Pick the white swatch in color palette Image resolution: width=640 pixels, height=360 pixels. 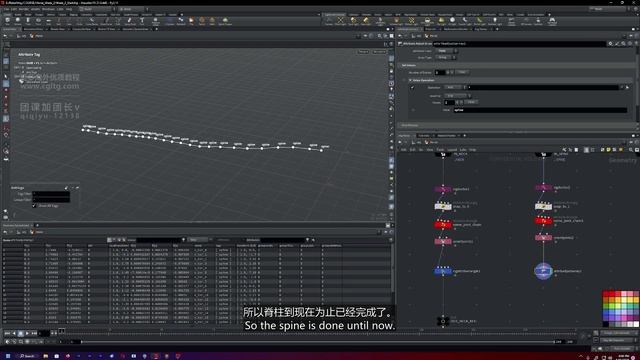point(636,324)
